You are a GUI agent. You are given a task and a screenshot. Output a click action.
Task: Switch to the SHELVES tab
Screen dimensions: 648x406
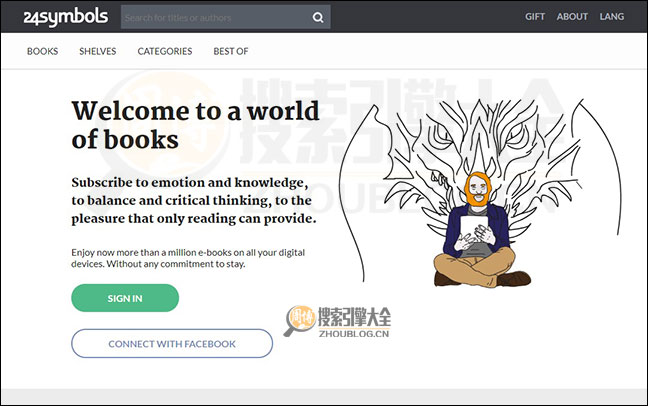tap(97, 51)
